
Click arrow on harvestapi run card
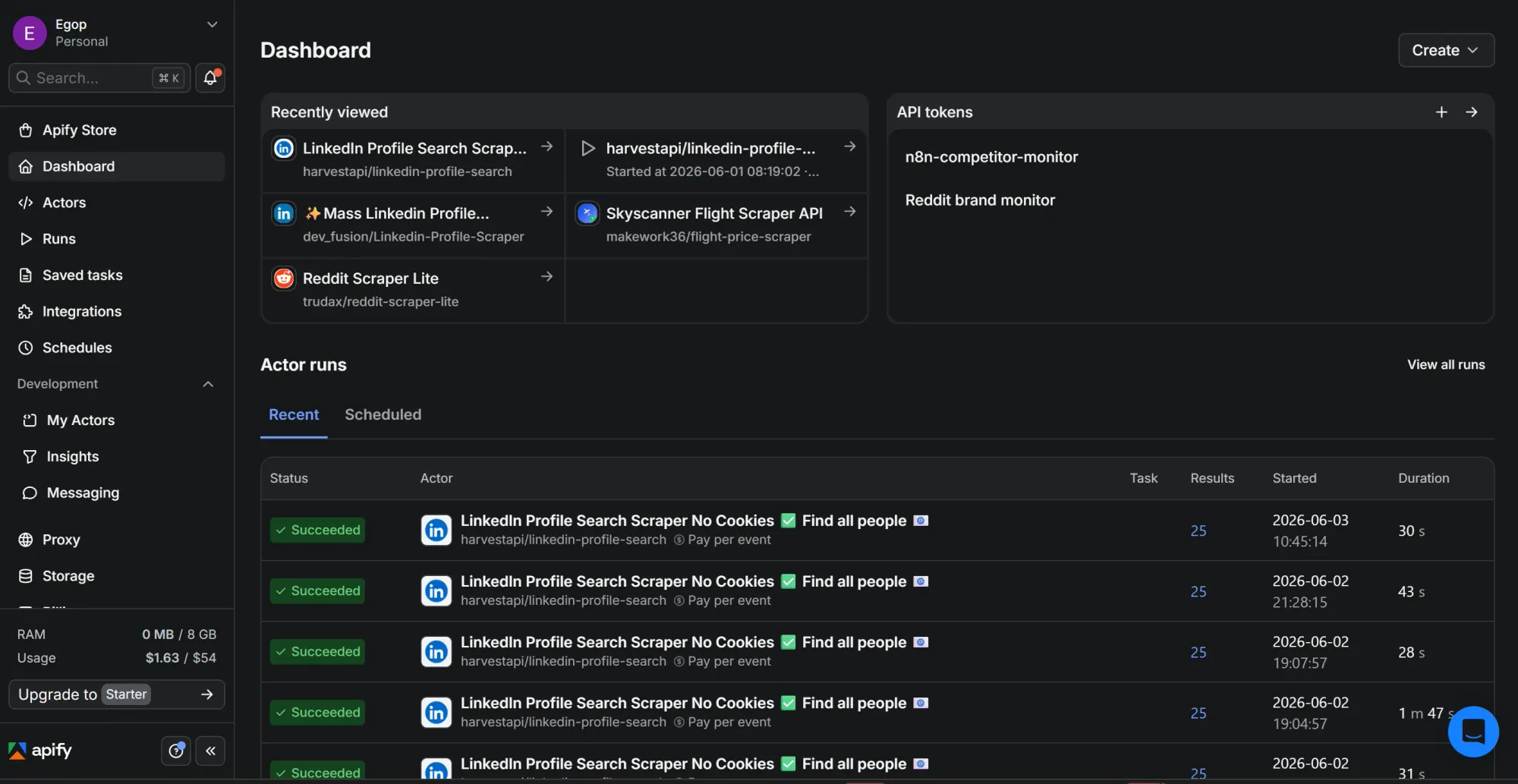point(850,146)
